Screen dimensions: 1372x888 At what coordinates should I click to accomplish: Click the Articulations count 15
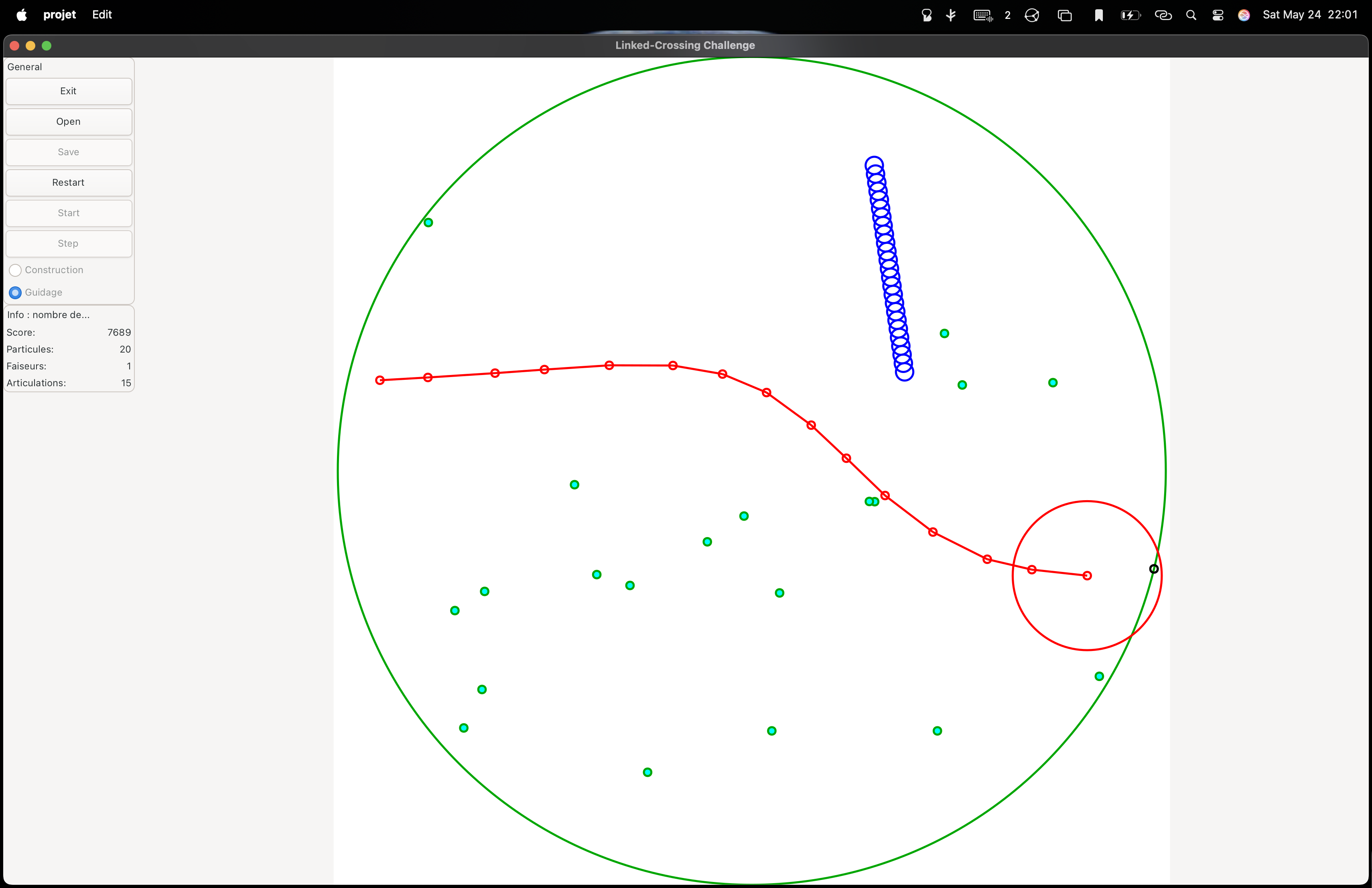[x=126, y=383]
